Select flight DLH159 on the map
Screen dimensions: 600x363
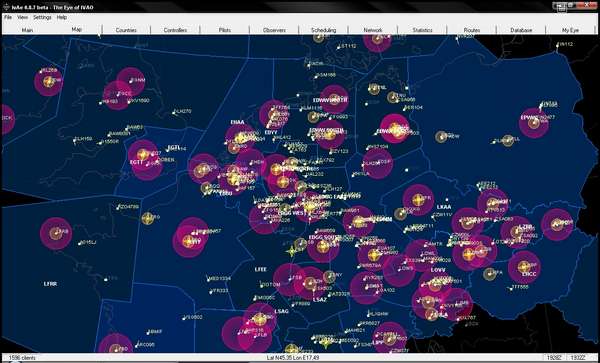[83, 139]
